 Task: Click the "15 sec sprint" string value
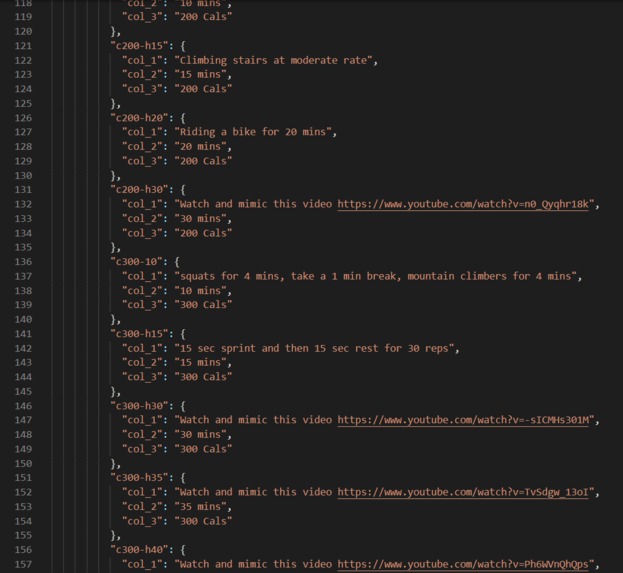pos(314,348)
